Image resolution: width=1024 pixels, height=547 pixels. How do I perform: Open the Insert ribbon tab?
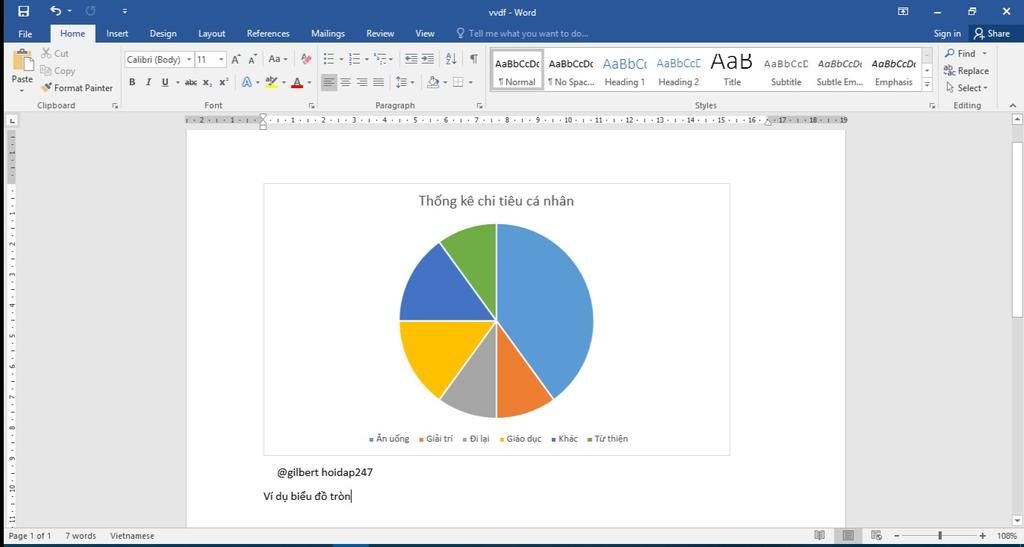coord(117,33)
